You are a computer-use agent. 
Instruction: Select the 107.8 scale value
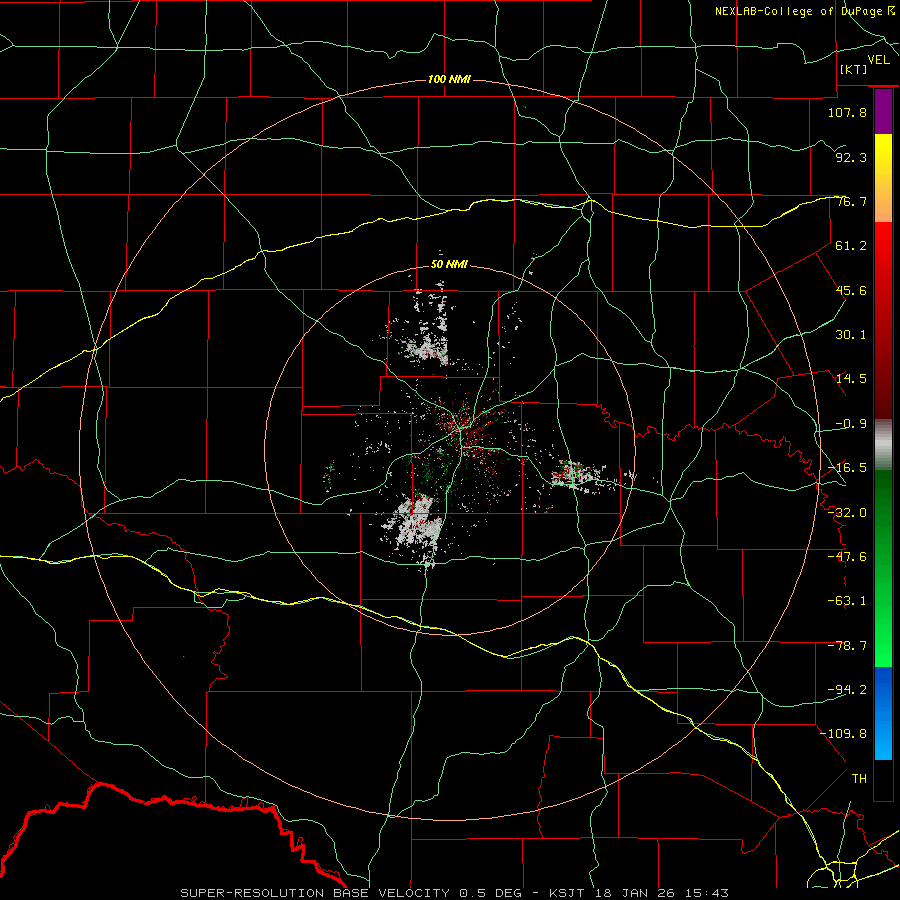click(847, 112)
